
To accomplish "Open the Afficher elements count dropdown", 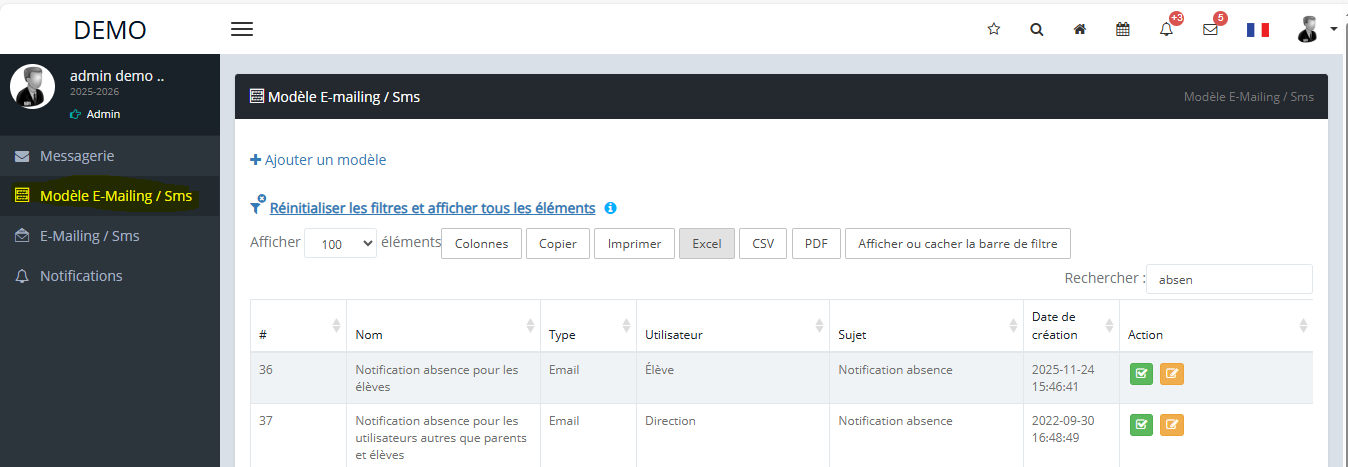I will [340, 244].
